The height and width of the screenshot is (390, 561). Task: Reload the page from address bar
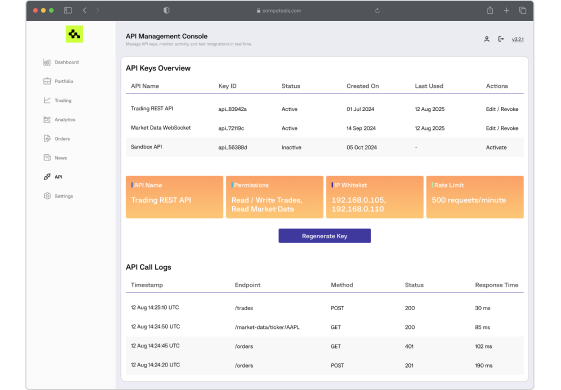pyautogui.click(x=377, y=11)
